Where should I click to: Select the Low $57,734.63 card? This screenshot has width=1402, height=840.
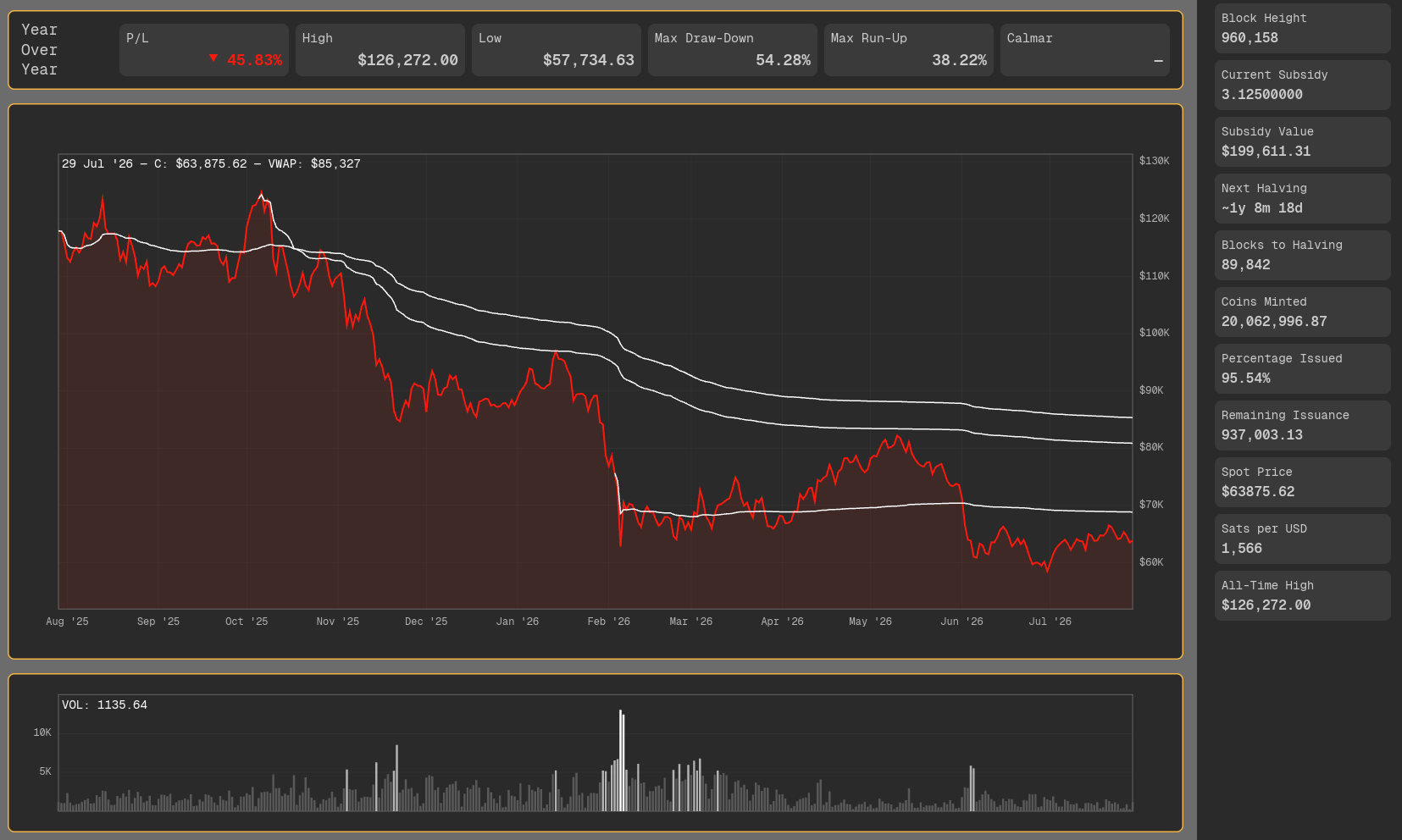[557, 50]
